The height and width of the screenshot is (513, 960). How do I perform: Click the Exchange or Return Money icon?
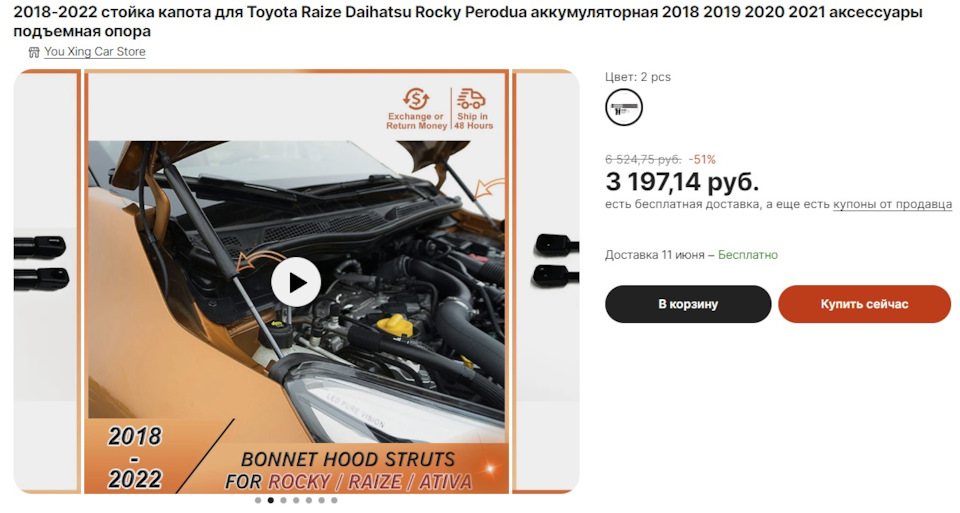pos(416,99)
